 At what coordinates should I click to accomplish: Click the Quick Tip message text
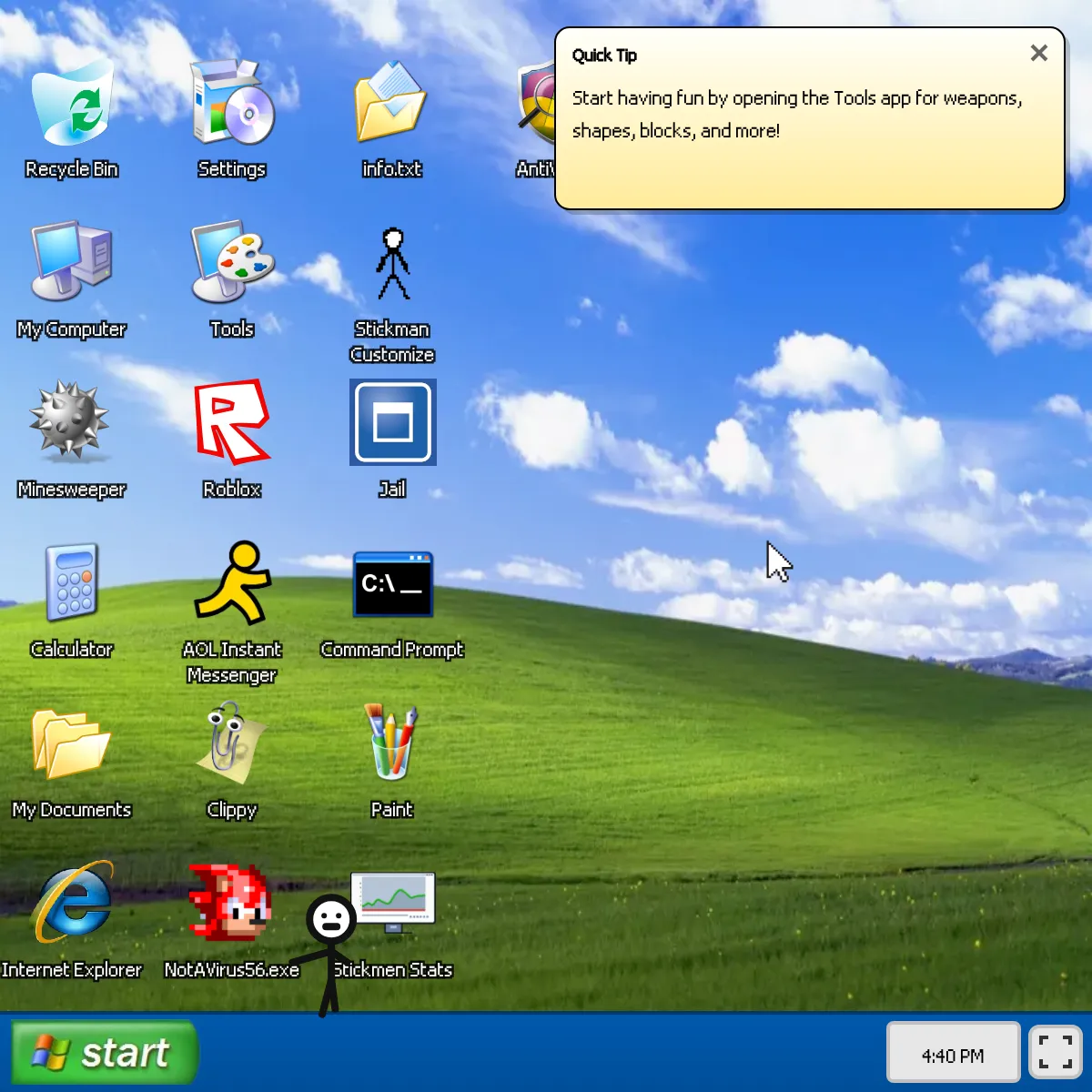pyautogui.click(x=797, y=114)
